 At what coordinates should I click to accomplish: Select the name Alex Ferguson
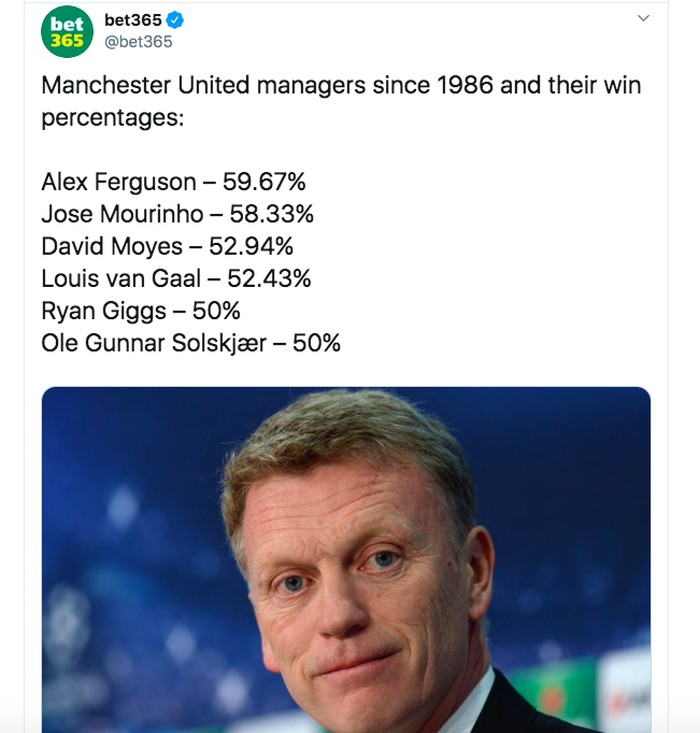[119, 182]
